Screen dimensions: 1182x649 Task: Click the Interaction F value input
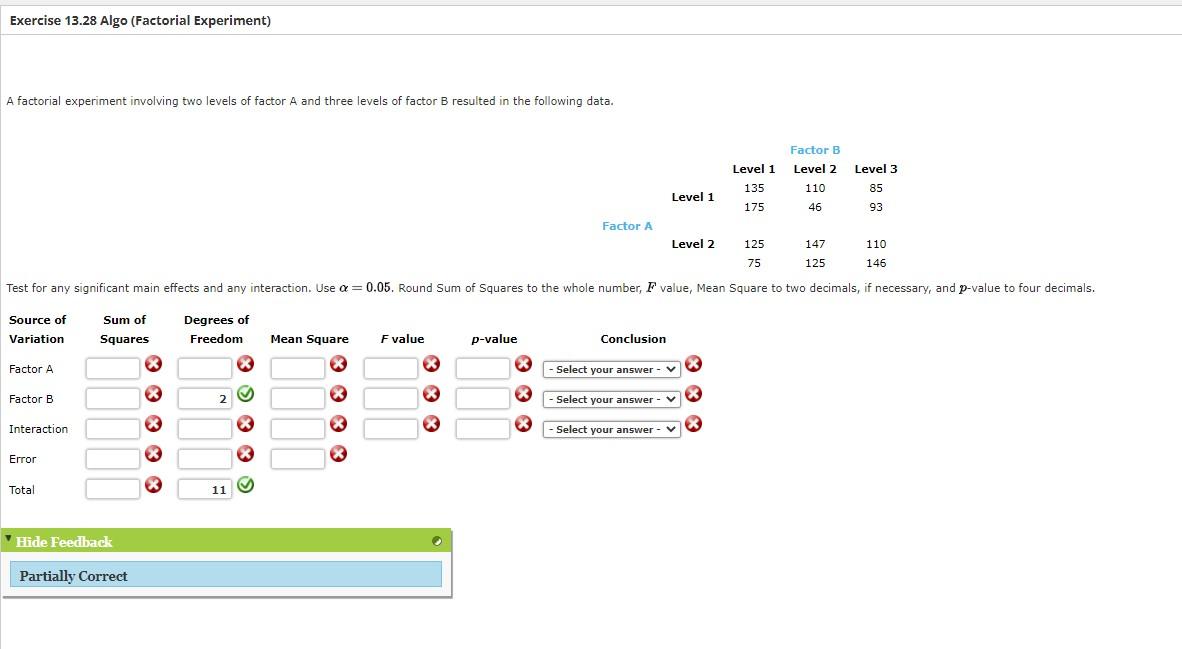[390, 428]
